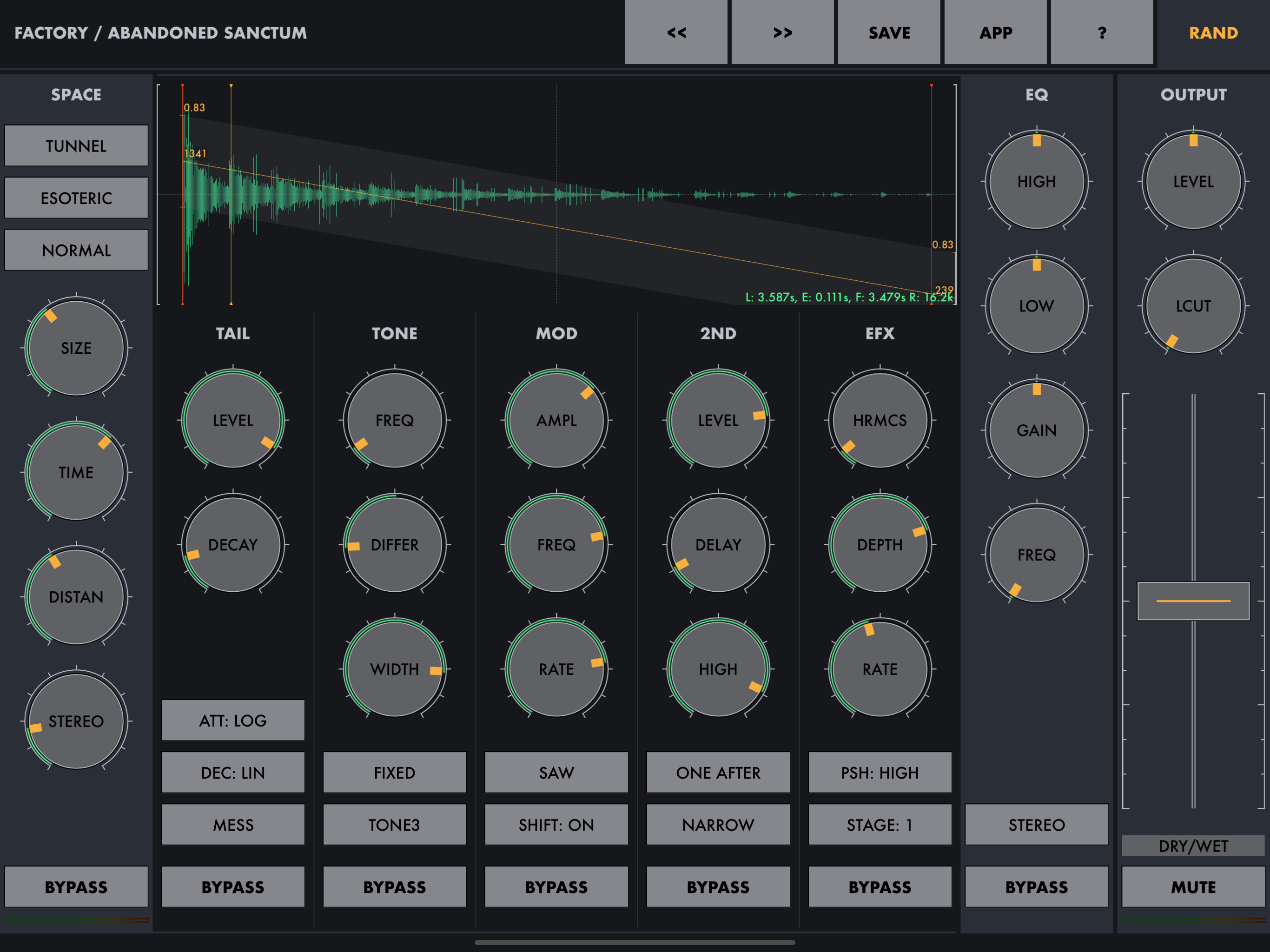Click the SPACE section SIZE knob
Image resolution: width=1270 pixels, height=952 pixels.
point(76,348)
